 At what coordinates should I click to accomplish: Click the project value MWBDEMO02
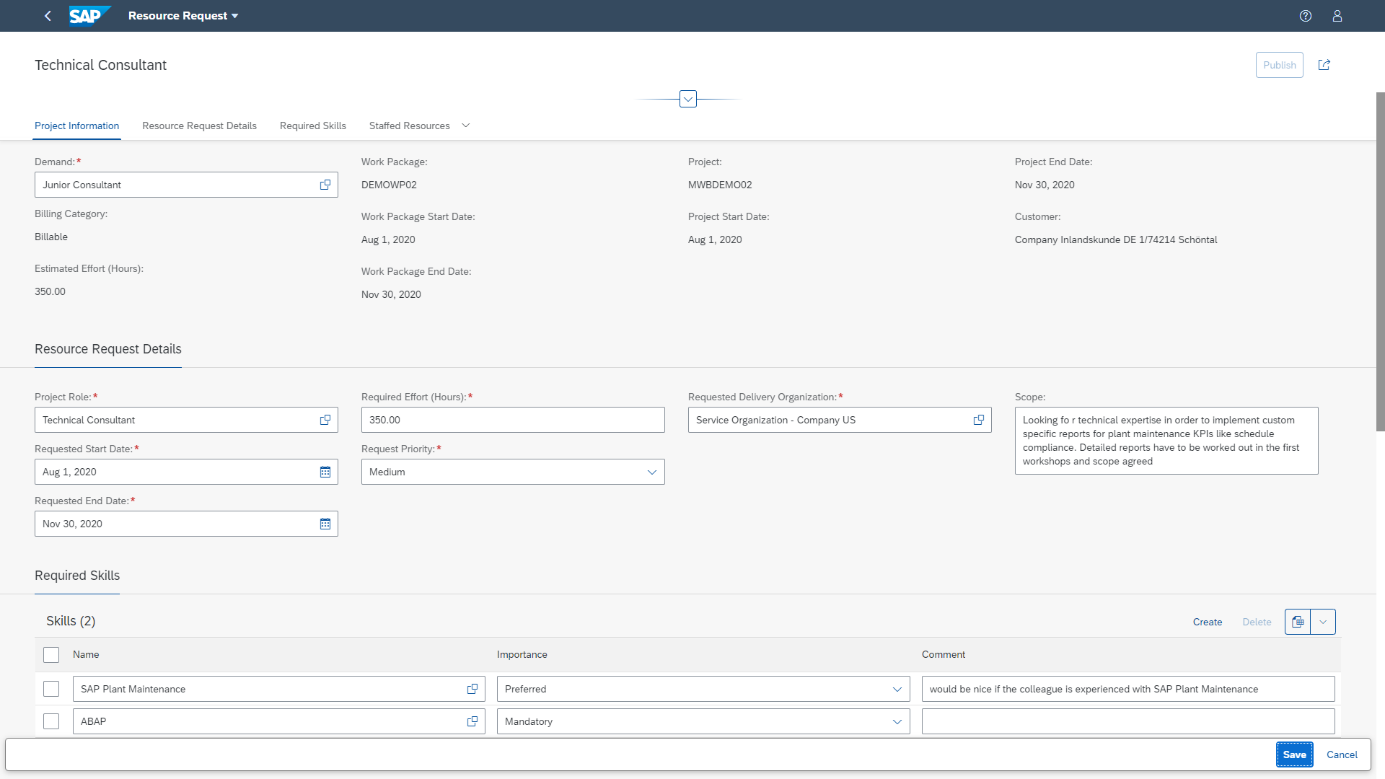click(x=720, y=185)
